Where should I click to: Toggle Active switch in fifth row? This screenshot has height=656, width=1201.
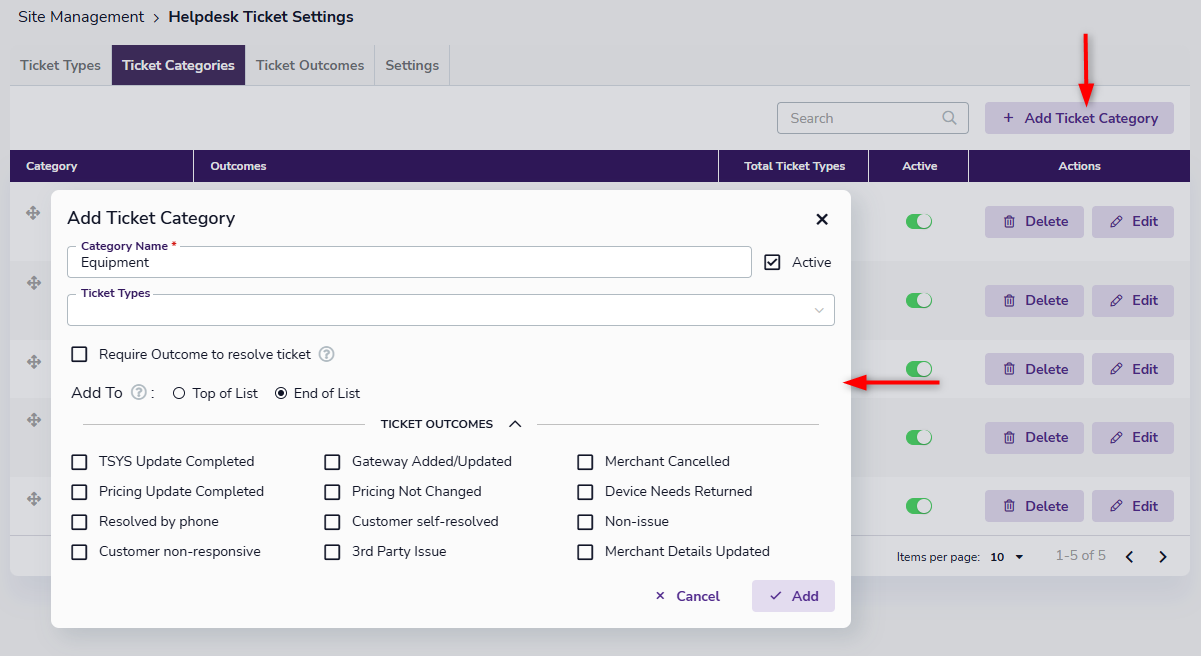pyautogui.click(x=919, y=506)
